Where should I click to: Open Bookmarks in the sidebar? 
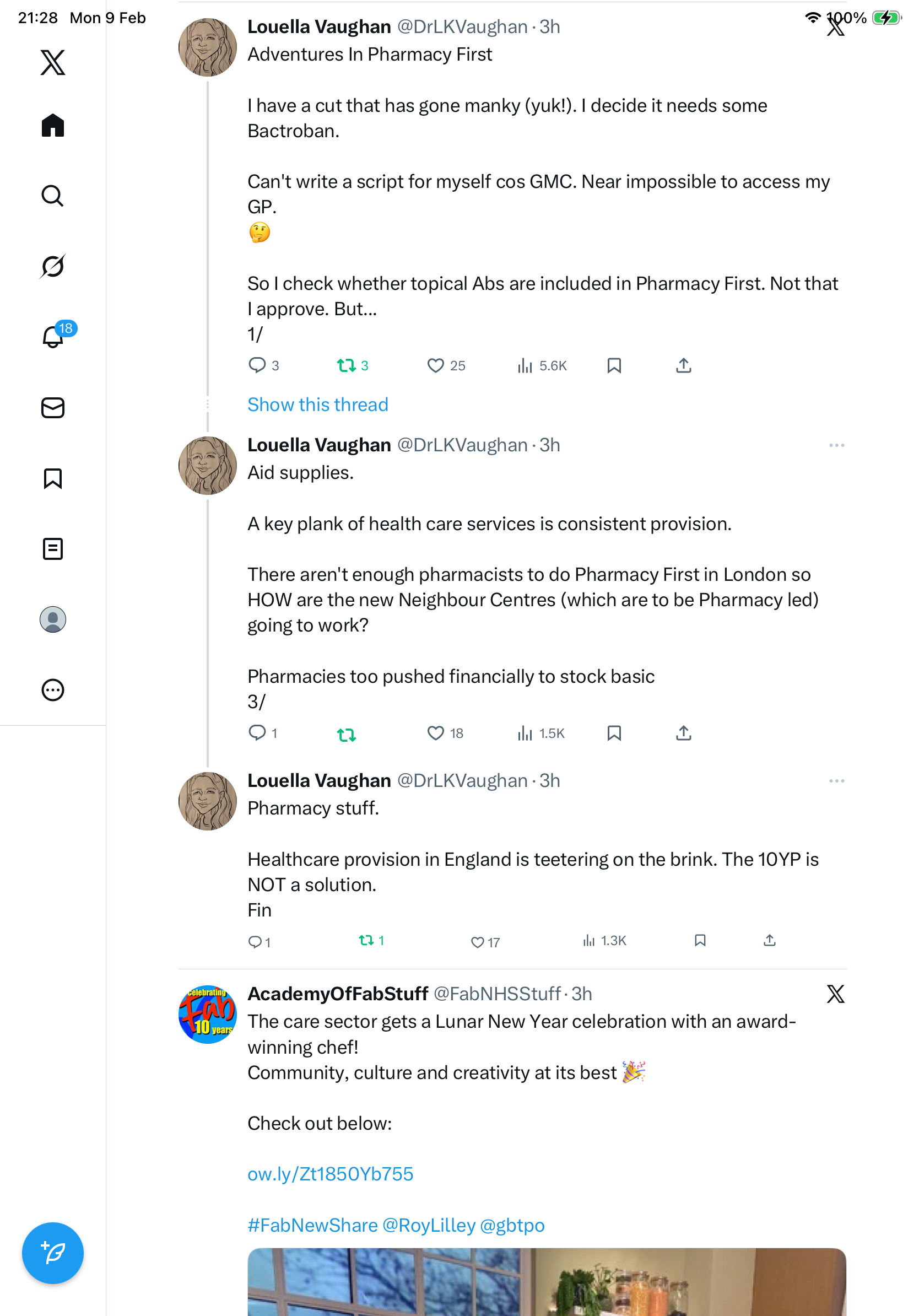pyautogui.click(x=53, y=478)
